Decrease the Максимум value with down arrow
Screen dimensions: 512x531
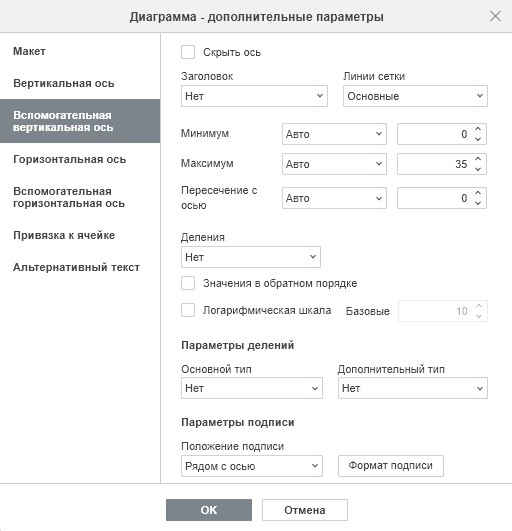point(478,169)
